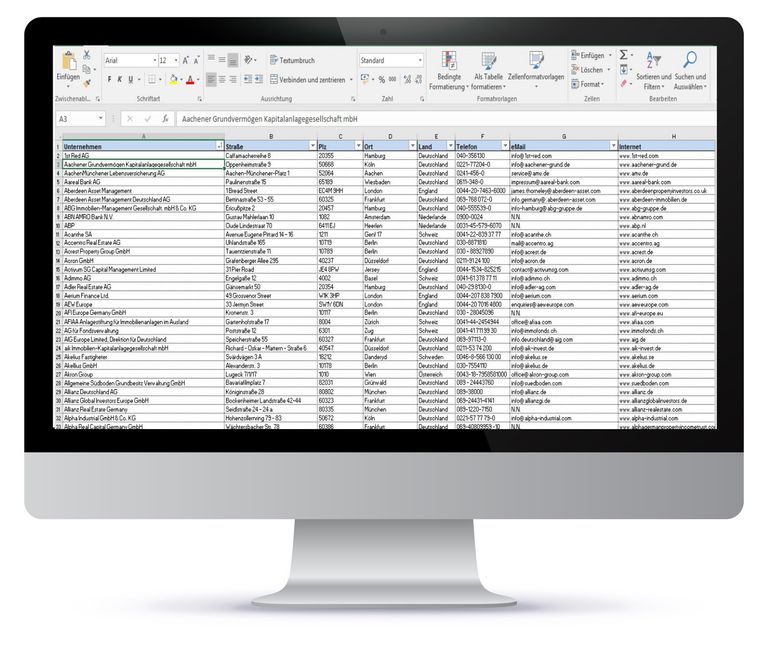Increase decimal places icon

[407, 79]
